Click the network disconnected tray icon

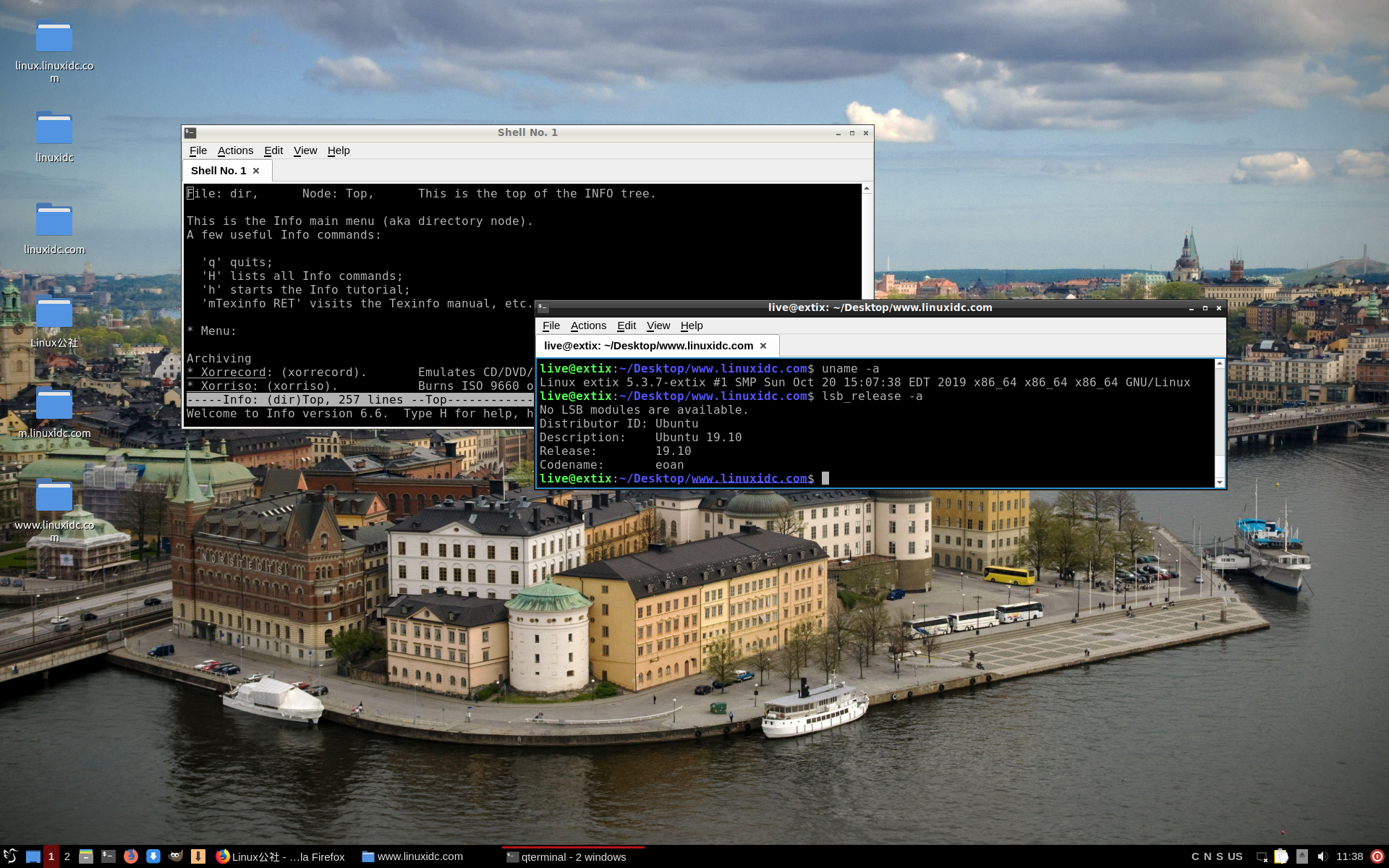[1262, 856]
